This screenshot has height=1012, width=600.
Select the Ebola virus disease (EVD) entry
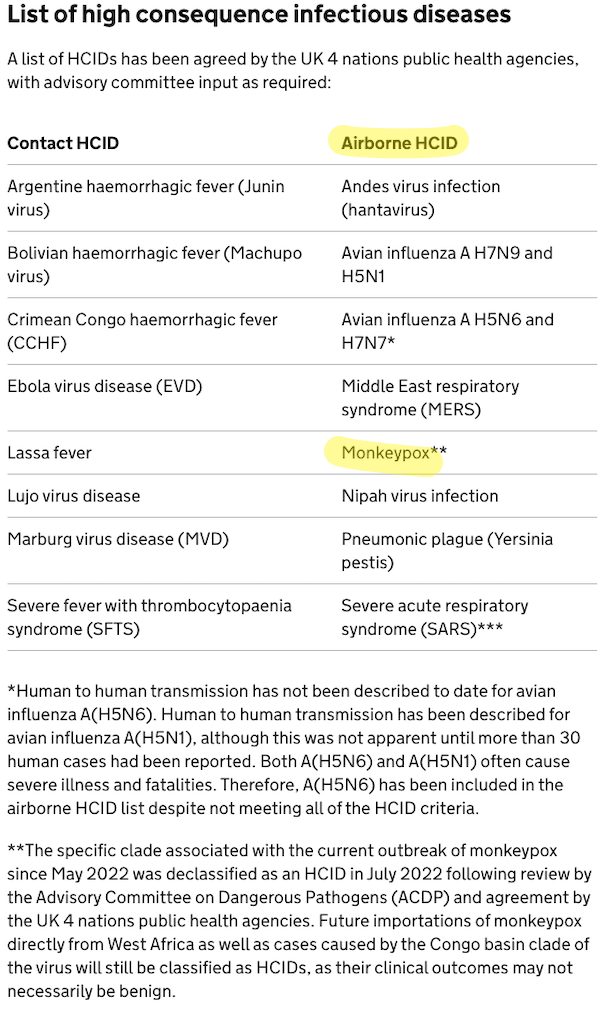click(105, 386)
